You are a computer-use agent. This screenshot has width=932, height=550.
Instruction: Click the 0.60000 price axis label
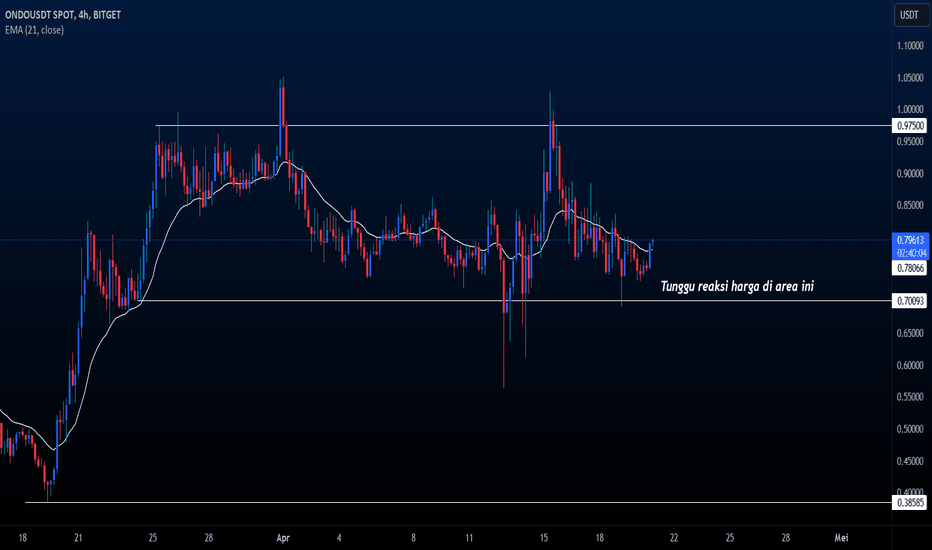coord(910,365)
